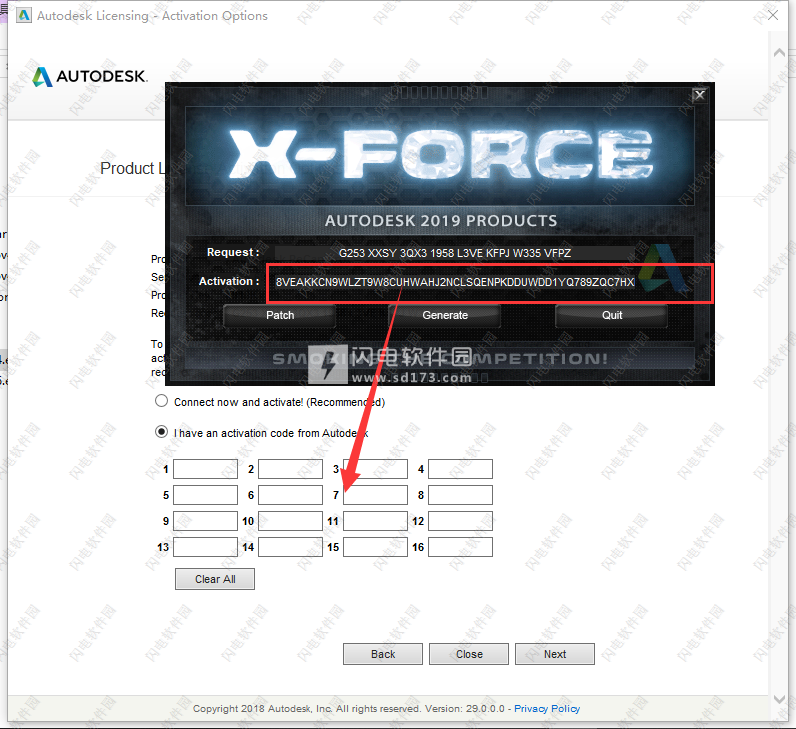This screenshot has width=796, height=729.
Task: Click the Request code field in X-Force
Action: tap(454, 253)
